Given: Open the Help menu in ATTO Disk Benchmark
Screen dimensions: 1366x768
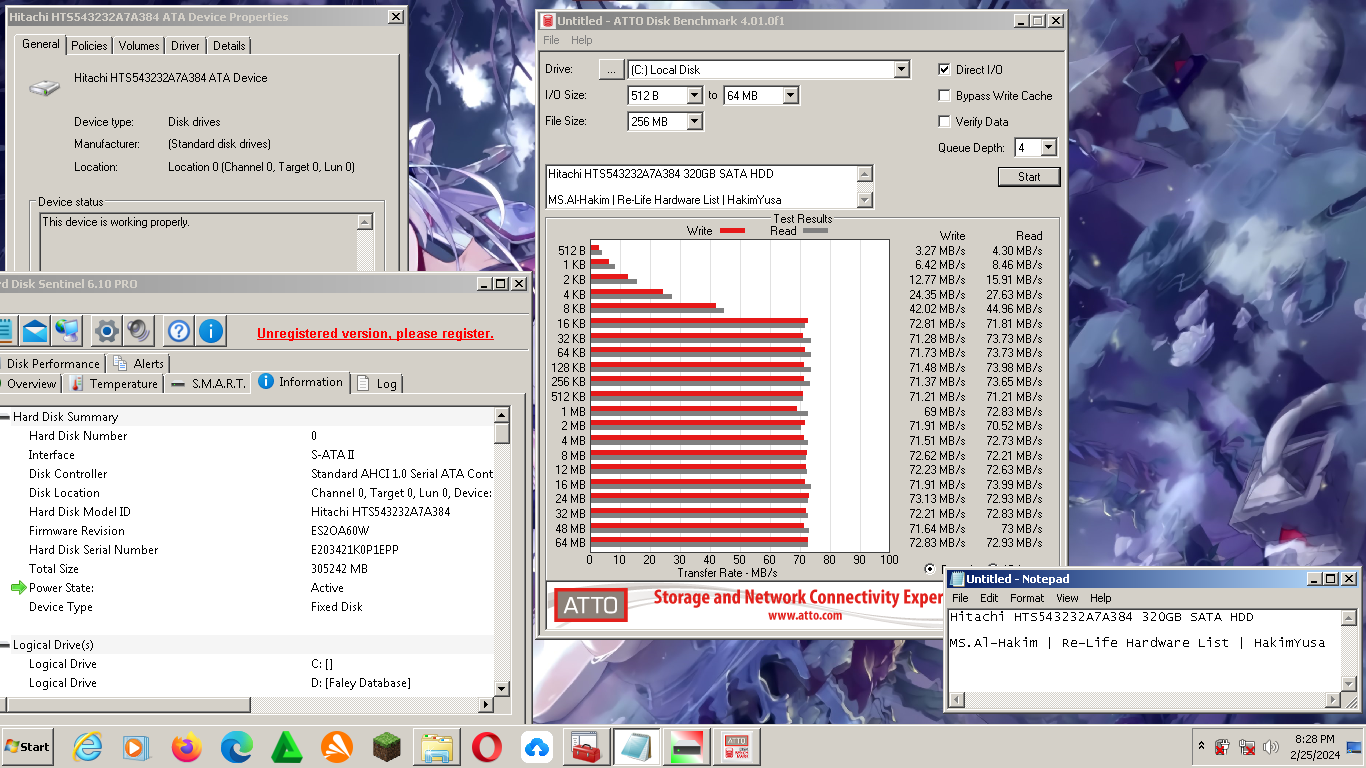Looking at the screenshot, I should pos(581,40).
